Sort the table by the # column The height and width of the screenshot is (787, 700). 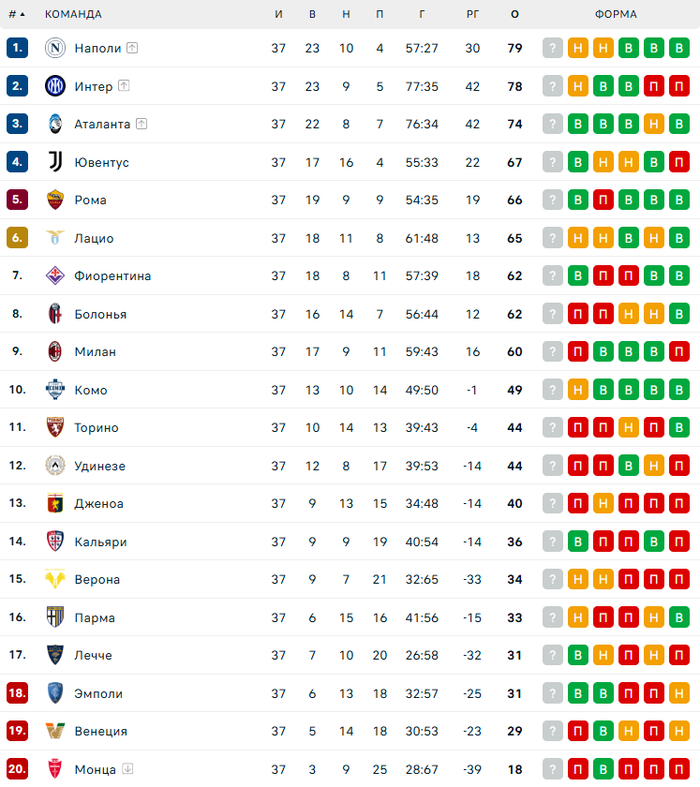17,14
